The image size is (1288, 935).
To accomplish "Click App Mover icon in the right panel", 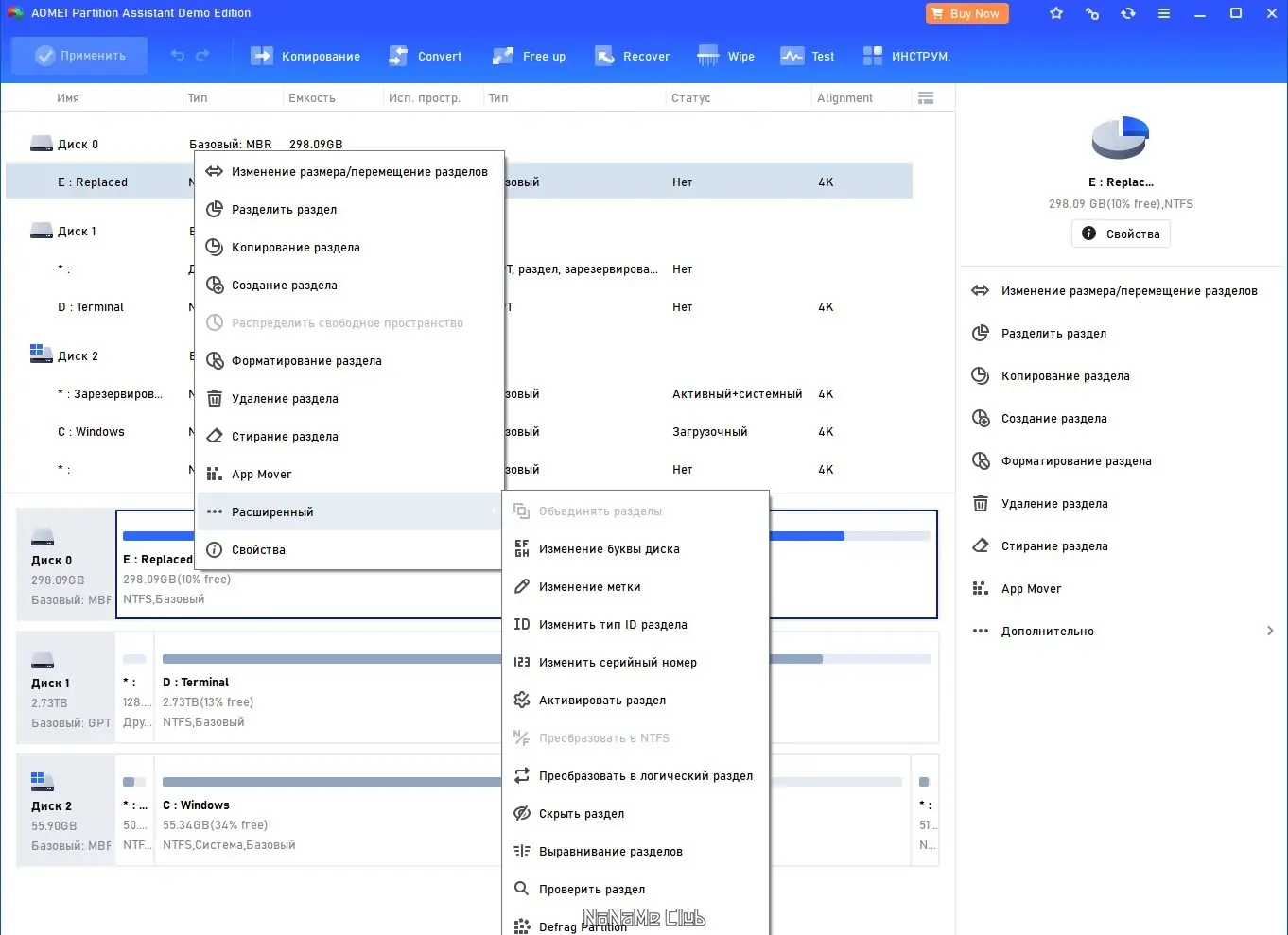I will click(x=981, y=588).
